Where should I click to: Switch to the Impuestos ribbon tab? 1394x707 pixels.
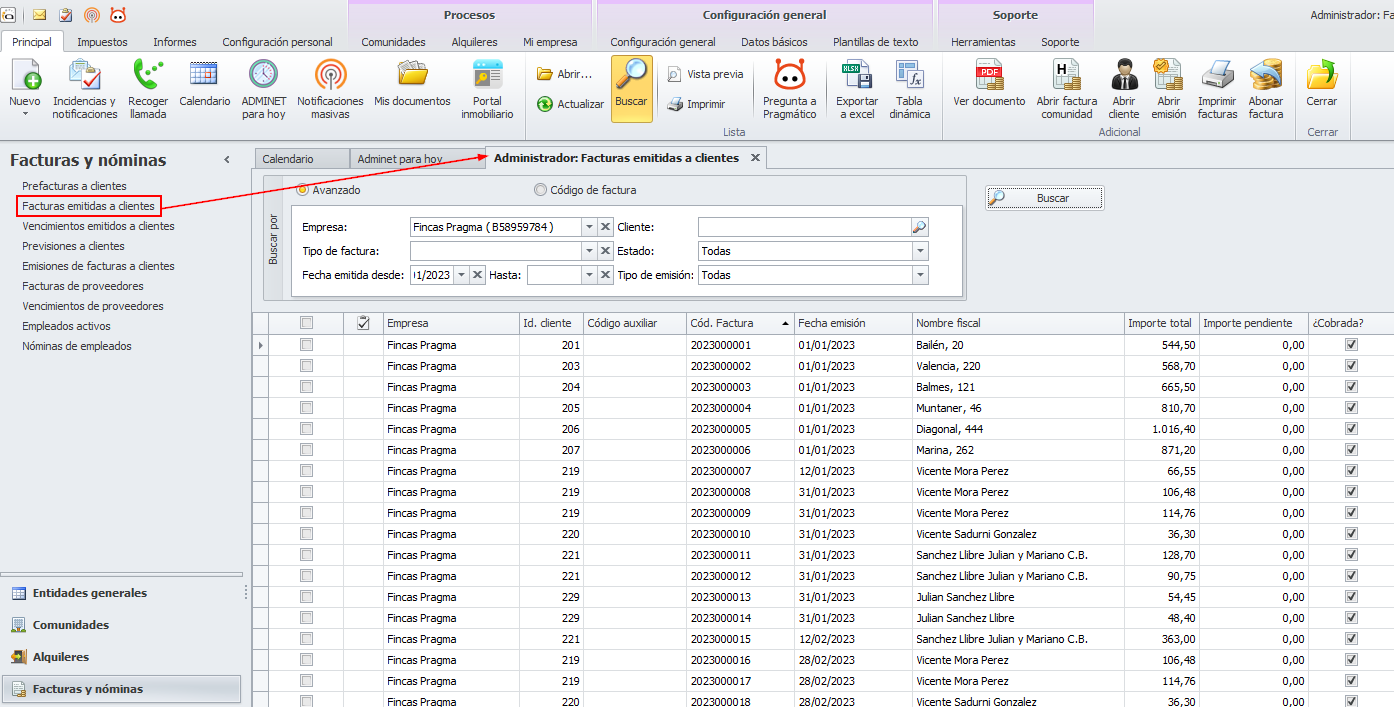click(x=102, y=42)
